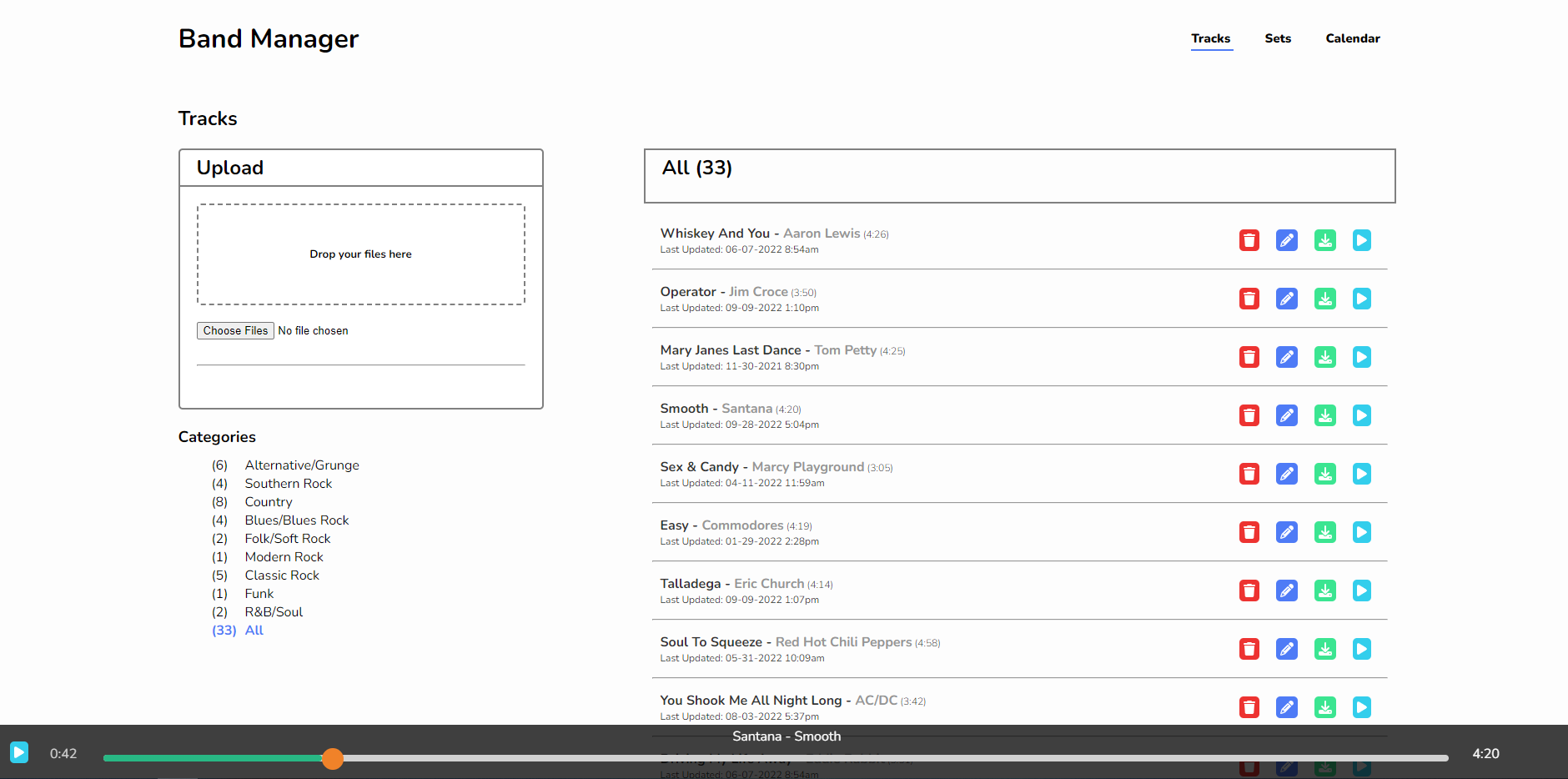This screenshot has width=1568, height=779.
Task: Play You Shook Me All Night Long
Action: (x=1362, y=707)
